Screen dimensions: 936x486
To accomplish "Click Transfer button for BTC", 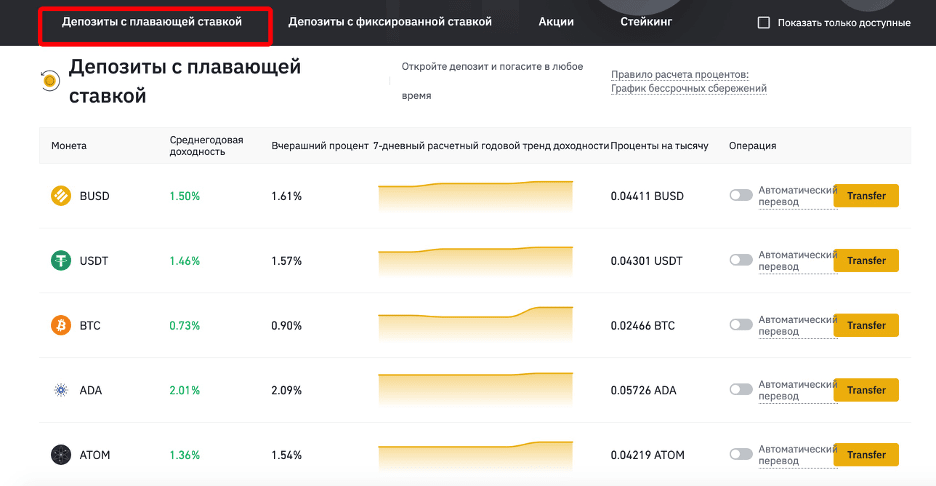I will click(x=866, y=325).
